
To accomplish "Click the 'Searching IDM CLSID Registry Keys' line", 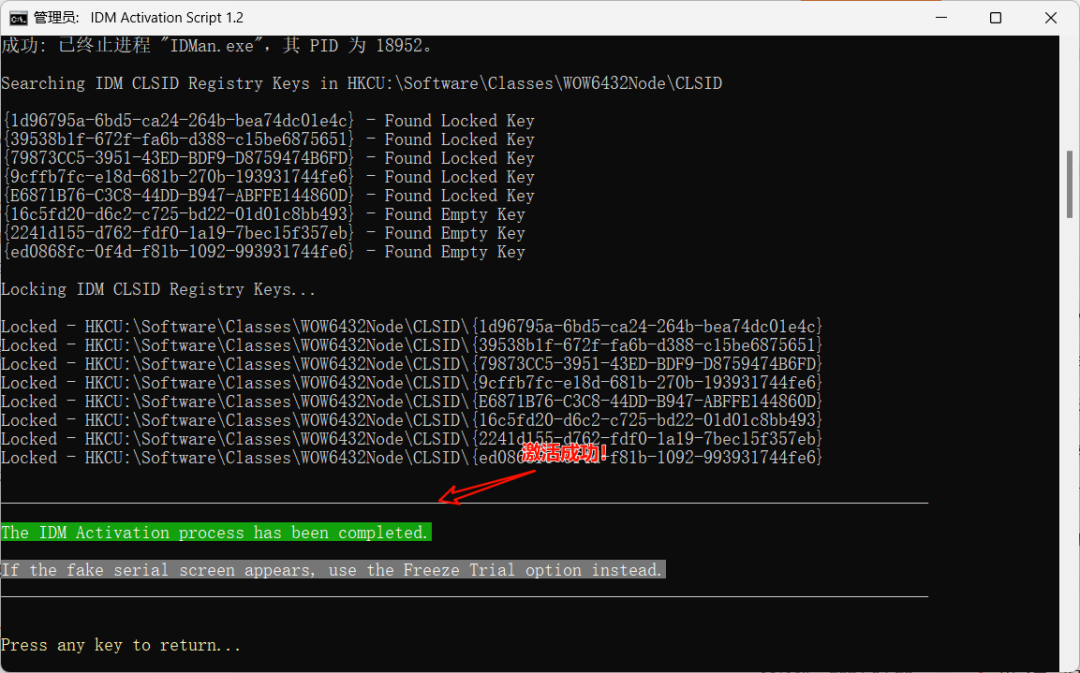I will pos(362,83).
